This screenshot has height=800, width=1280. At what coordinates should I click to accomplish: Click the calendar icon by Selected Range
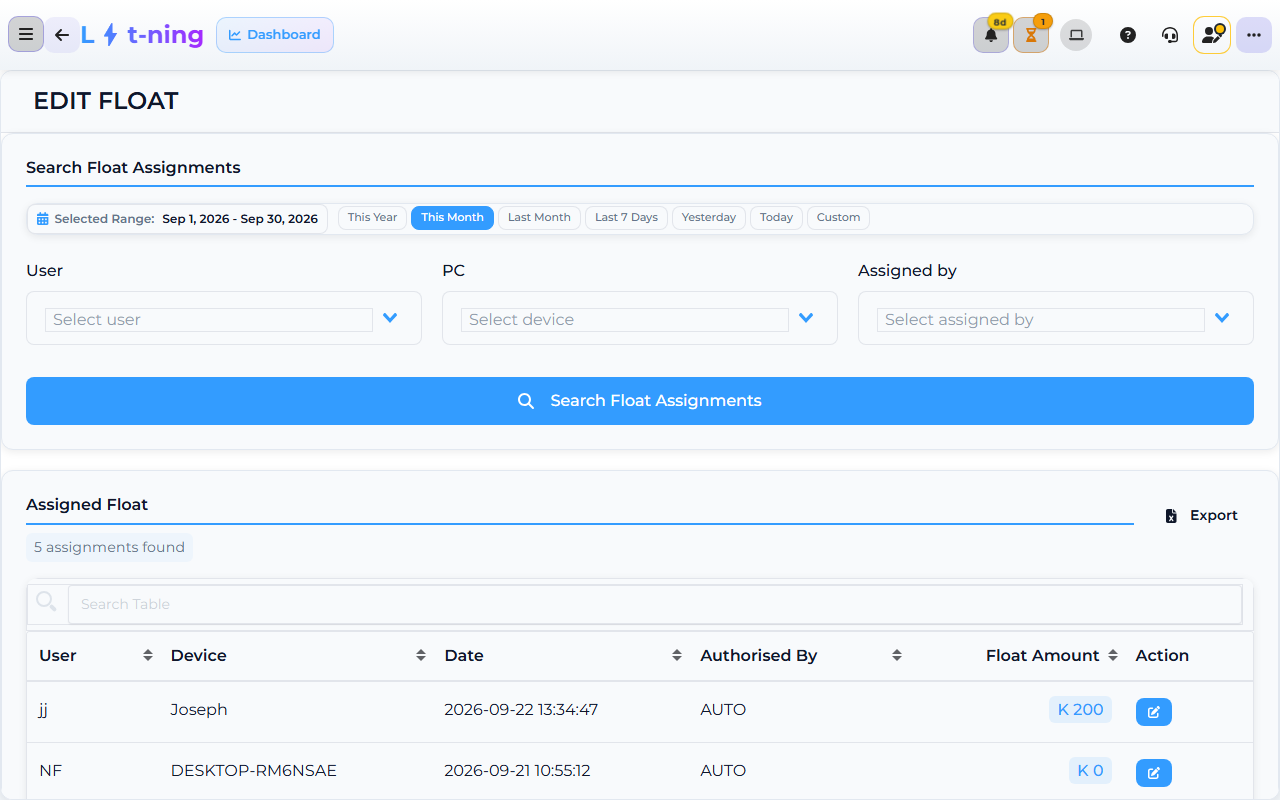click(43, 219)
